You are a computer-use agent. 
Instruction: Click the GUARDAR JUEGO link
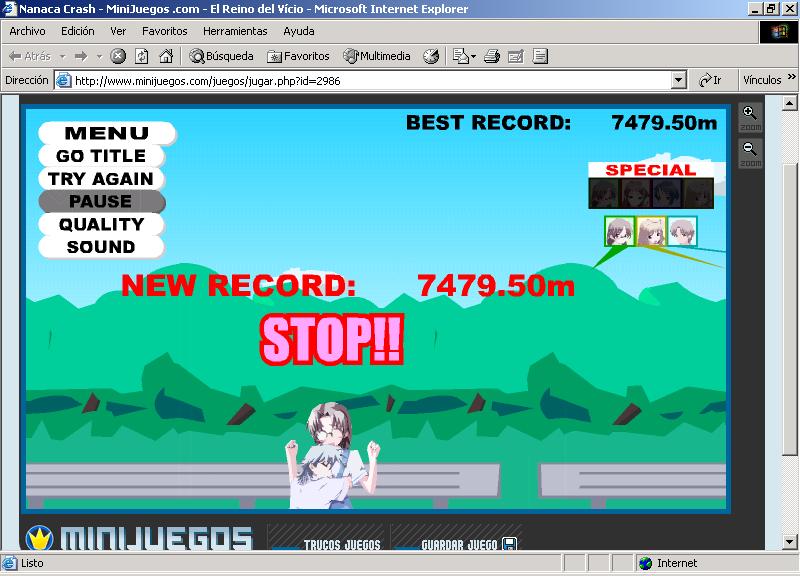tap(459, 545)
